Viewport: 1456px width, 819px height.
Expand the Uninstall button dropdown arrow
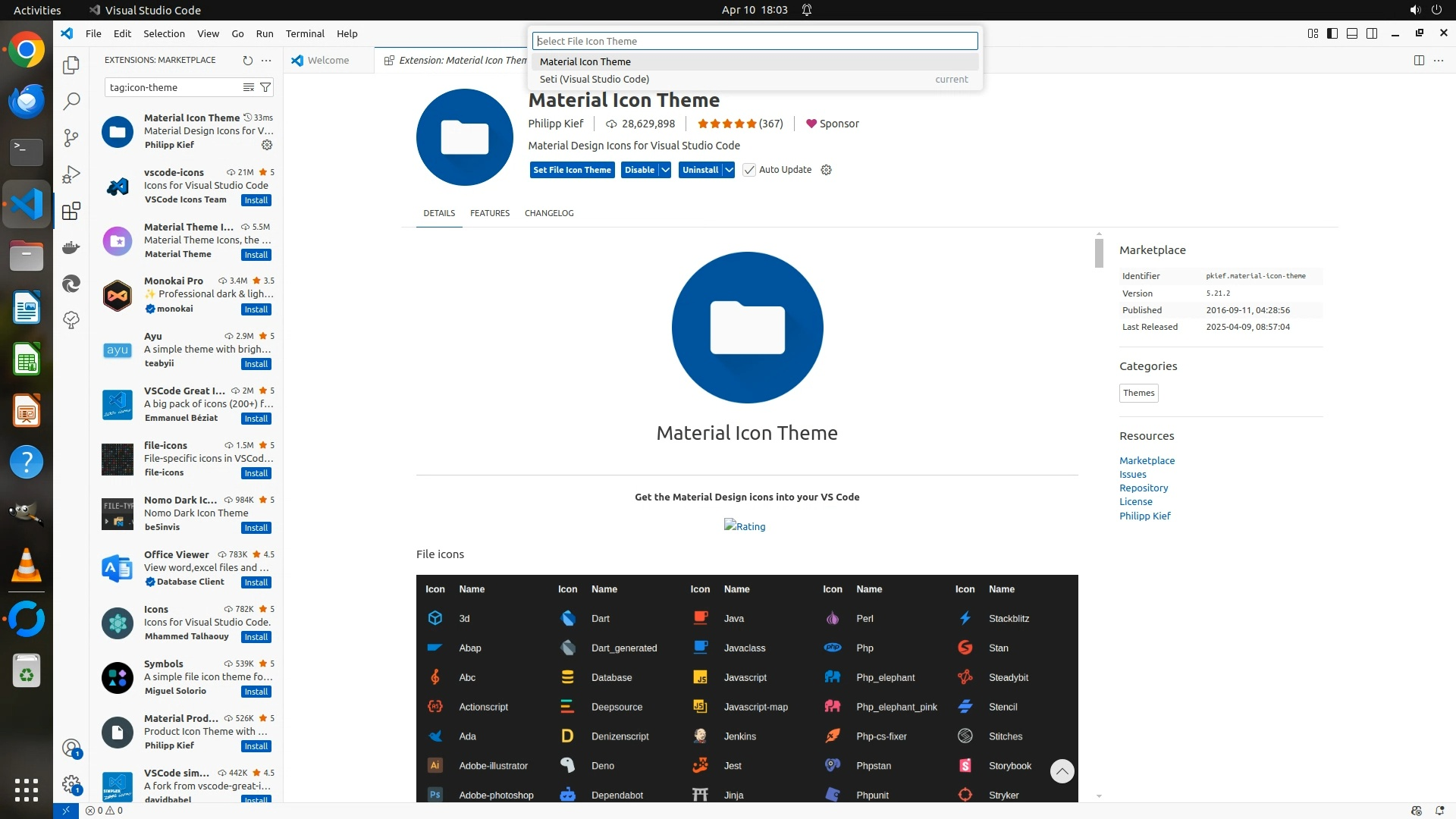click(x=729, y=170)
